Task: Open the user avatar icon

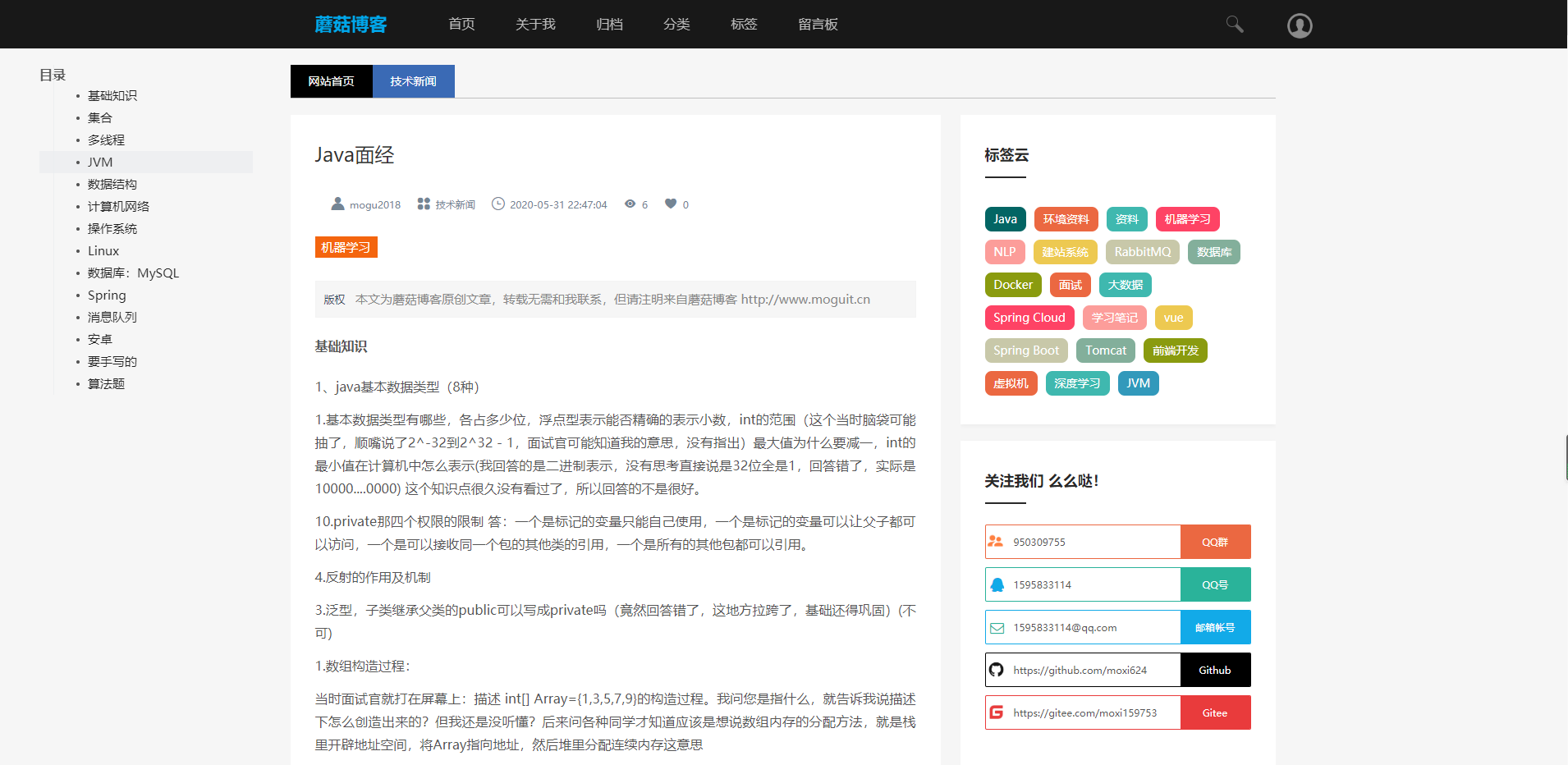Action: (x=1300, y=25)
